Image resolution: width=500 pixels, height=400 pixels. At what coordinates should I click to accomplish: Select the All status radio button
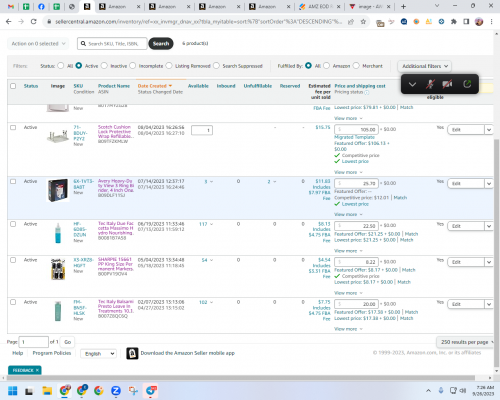[x=61, y=66]
